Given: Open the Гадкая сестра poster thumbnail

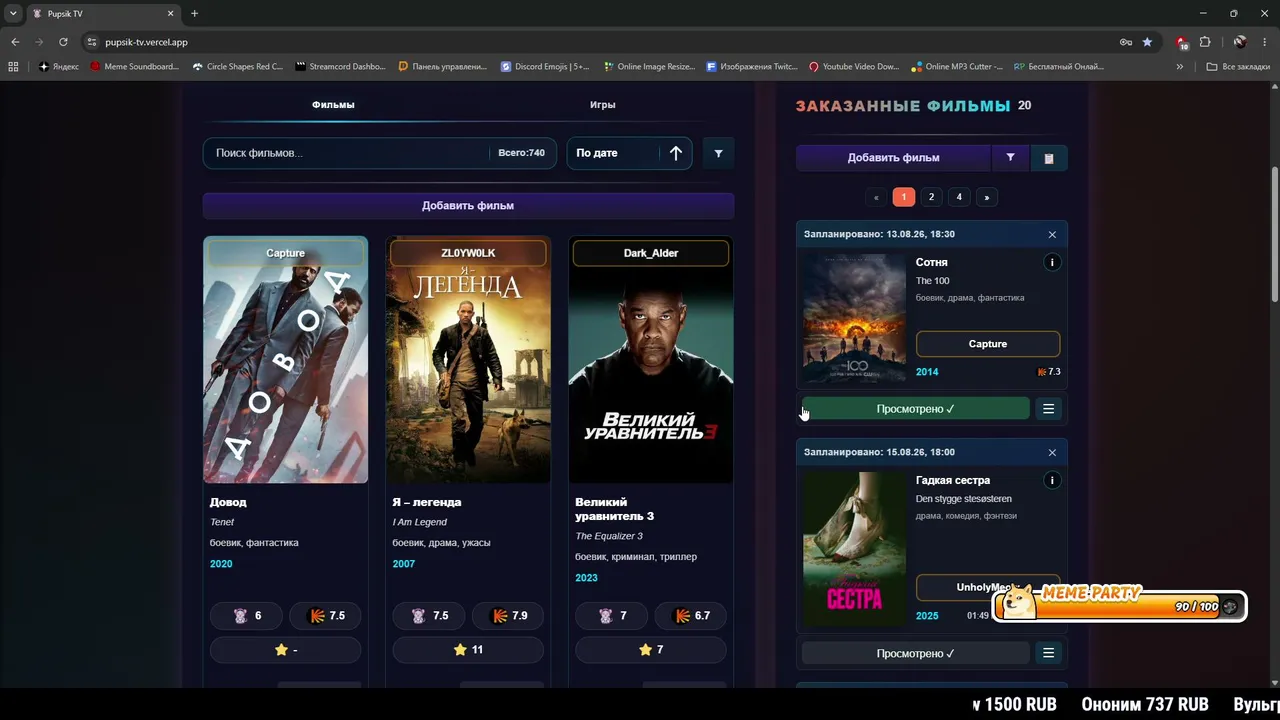Looking at the screenshot, I should click(855, 549).
